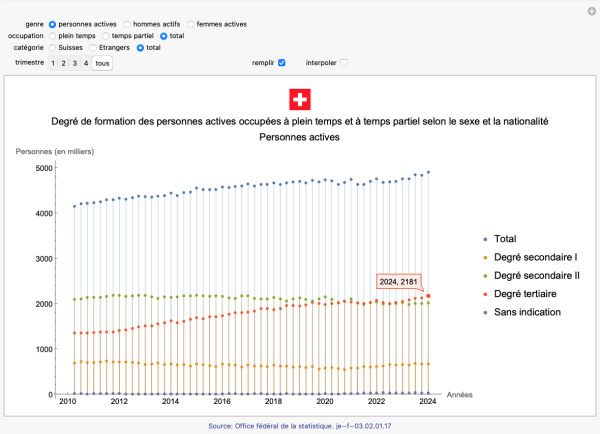Click the 'tous' trimestre button
Viewport: 600px width, 434px height.
click(103, 63)
